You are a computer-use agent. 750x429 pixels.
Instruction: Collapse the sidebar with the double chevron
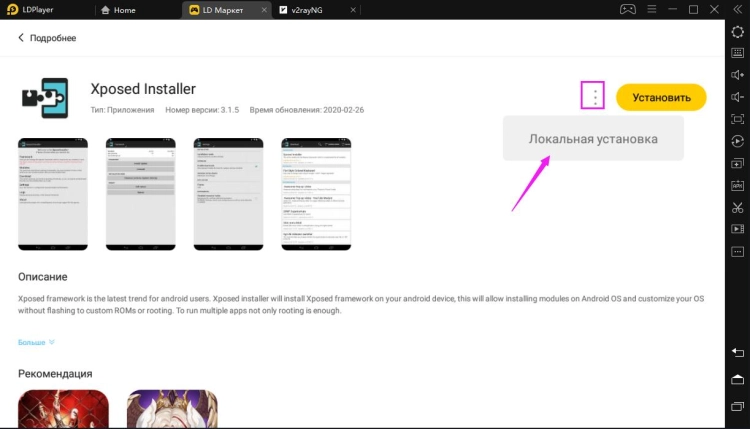point(738,10)
